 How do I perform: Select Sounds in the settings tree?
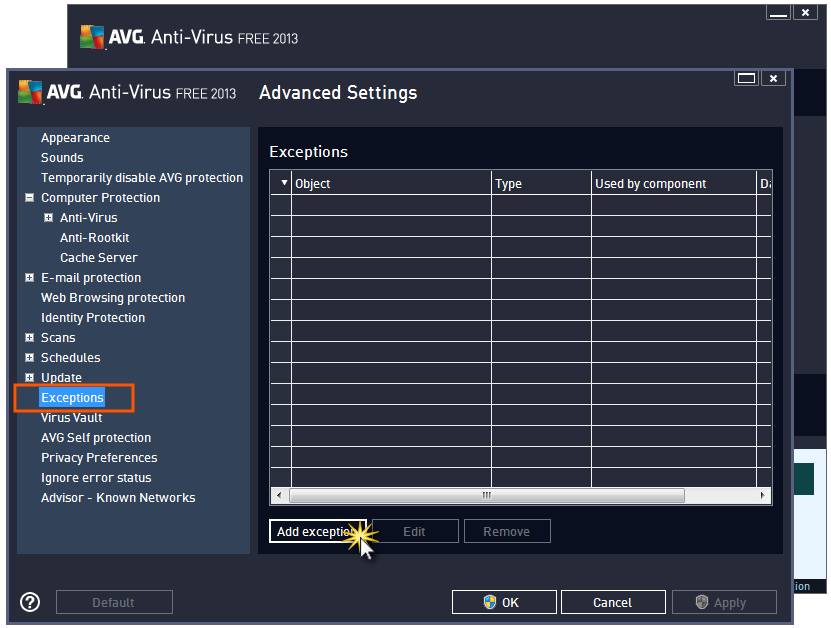[x=62, y=158]
